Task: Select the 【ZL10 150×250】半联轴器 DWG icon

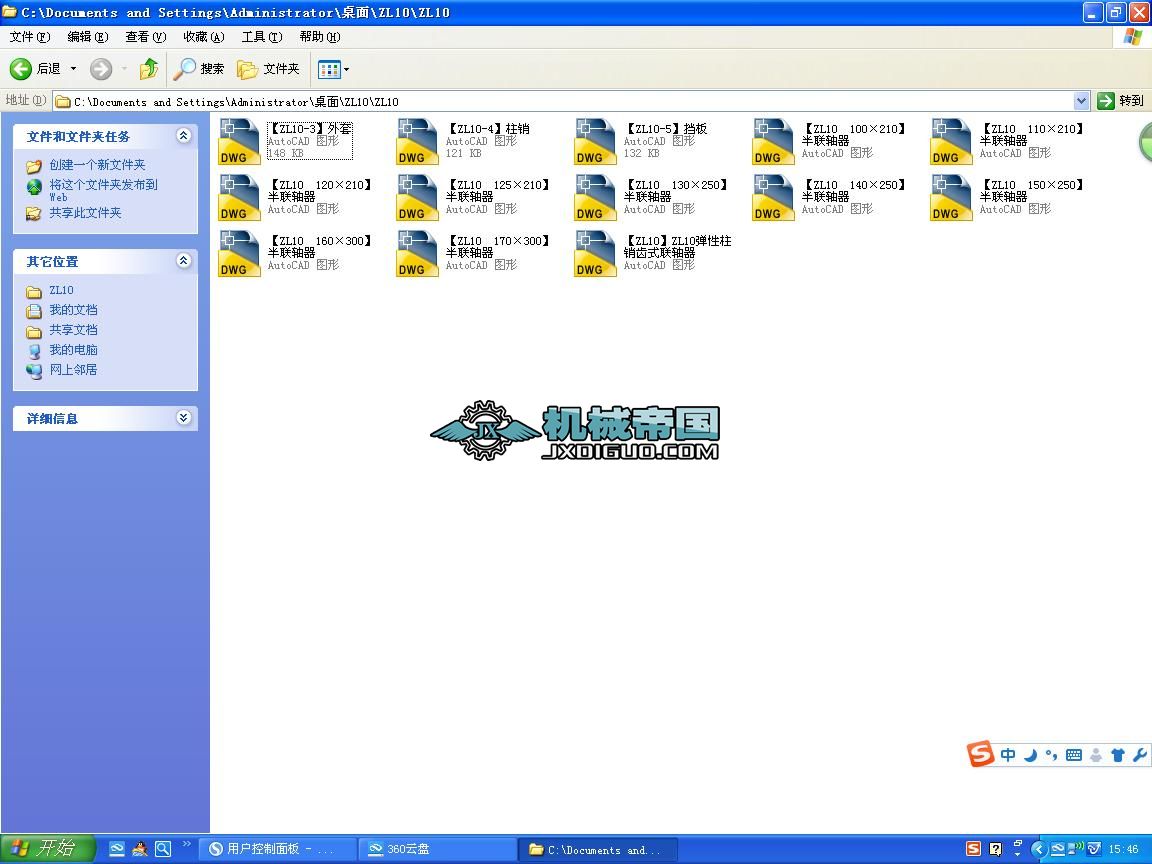Action: (x=951, y=198)
